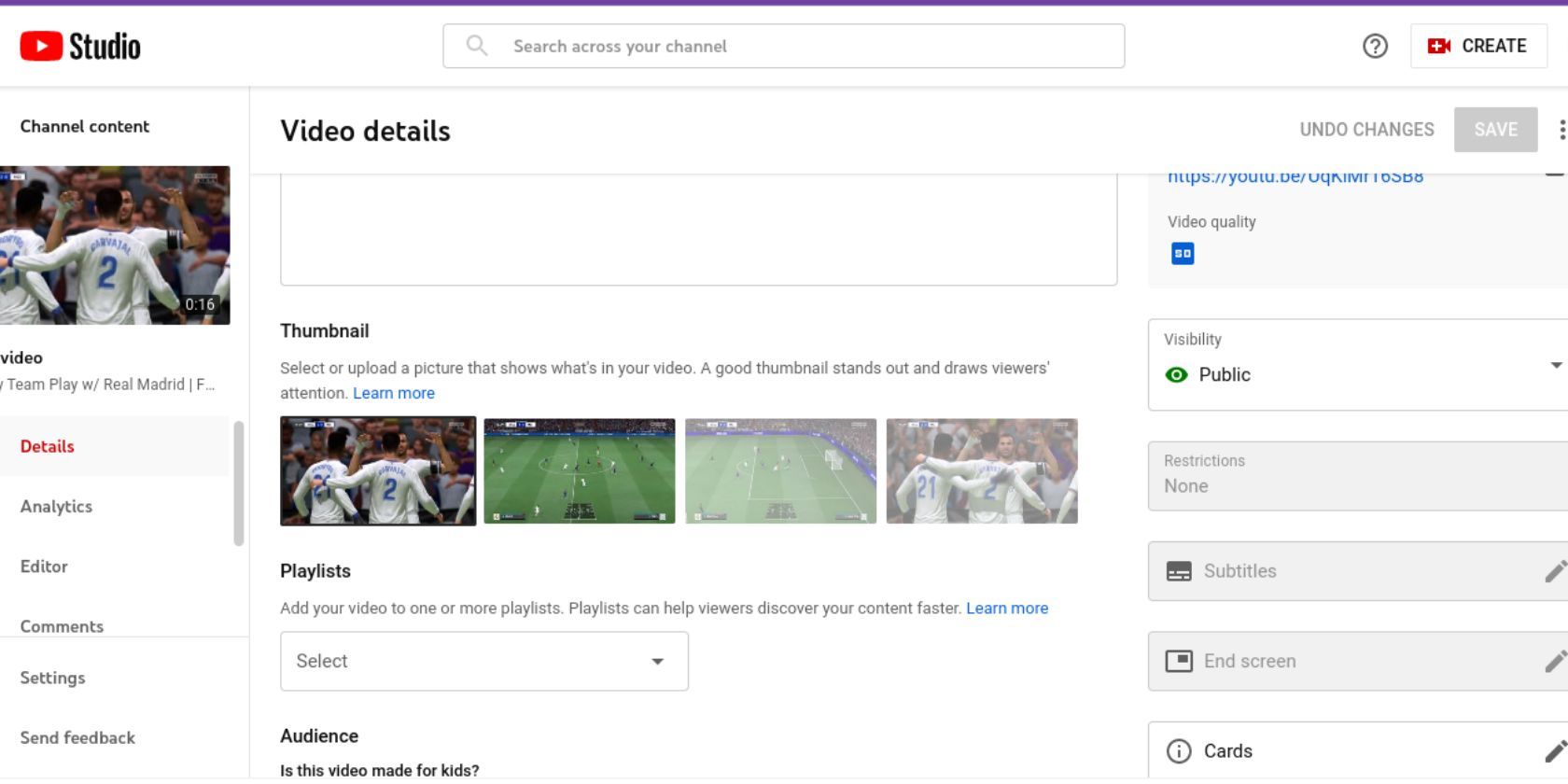The image size is (1568, 784).
Task: Edit subtitles with the pencil icon
Action: (1555, 571)
